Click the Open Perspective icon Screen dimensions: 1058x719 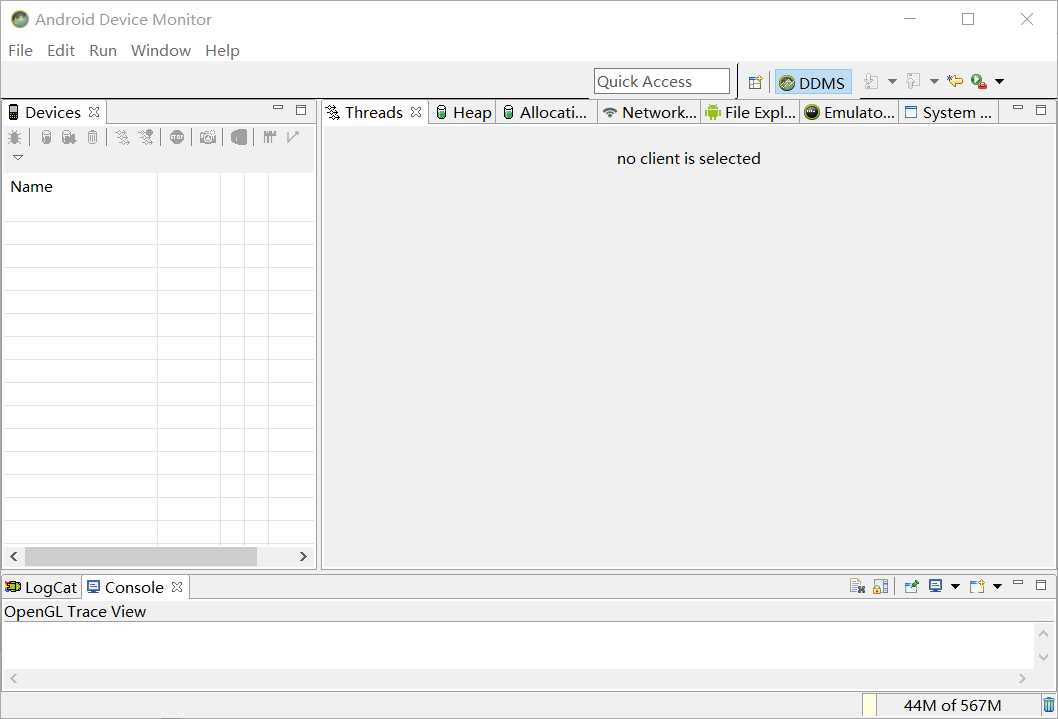(x=756, y=82)
